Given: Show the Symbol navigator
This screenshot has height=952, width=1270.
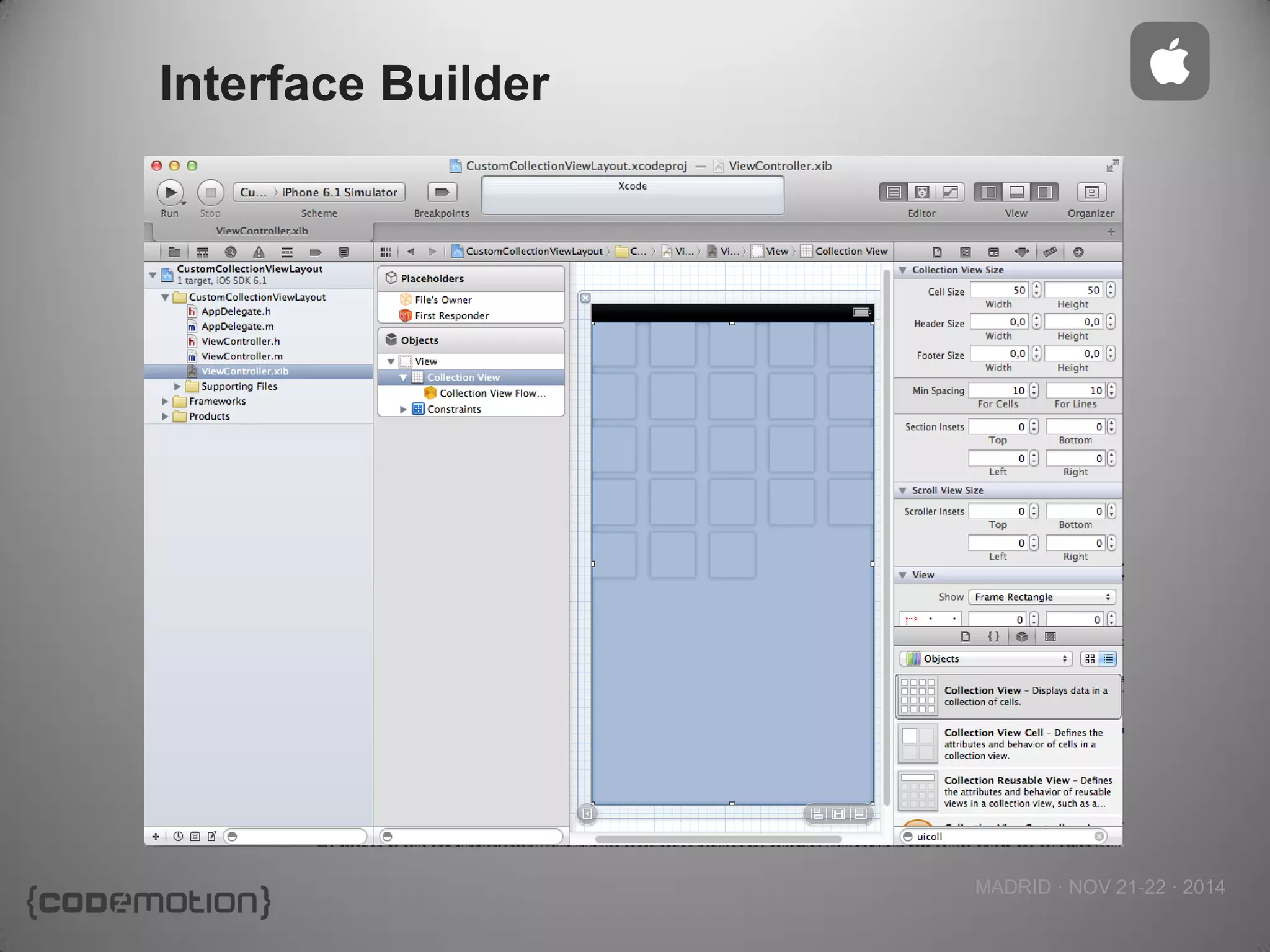Looking at the screenshot, I should (x=202, y=252).
